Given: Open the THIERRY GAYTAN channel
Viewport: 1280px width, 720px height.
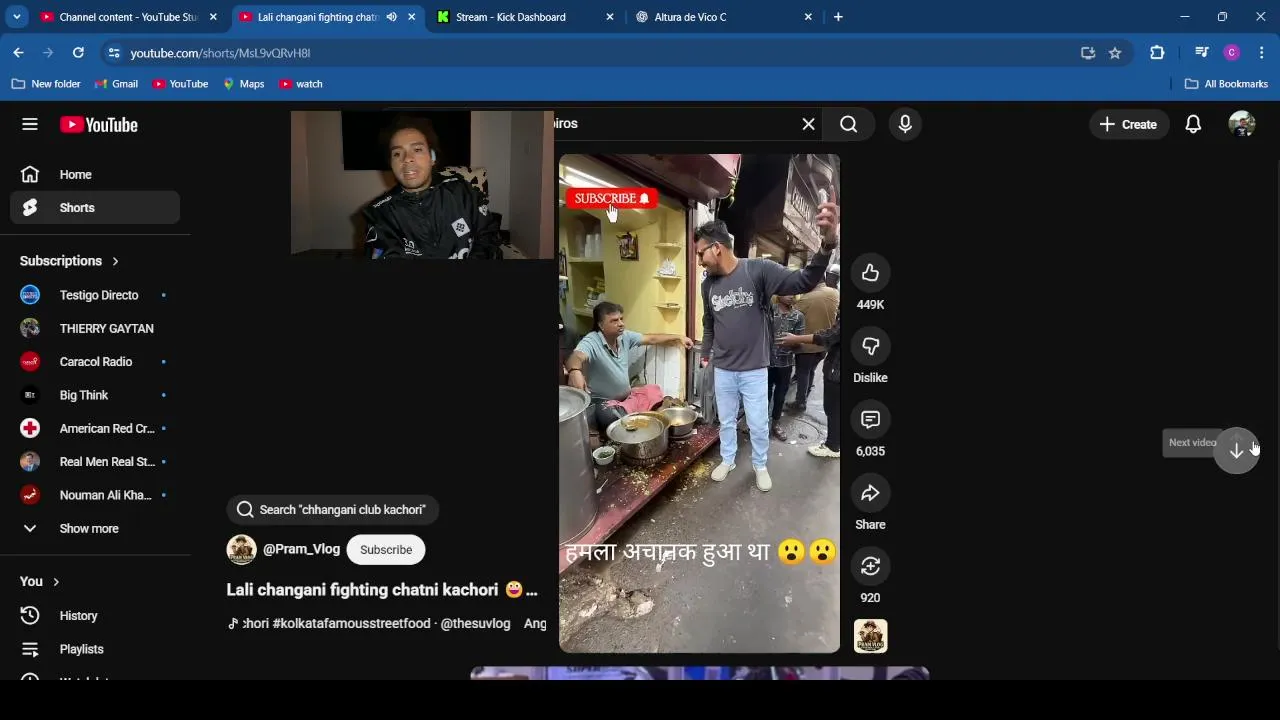Looking at the screenshot, I should click(96, 328).
